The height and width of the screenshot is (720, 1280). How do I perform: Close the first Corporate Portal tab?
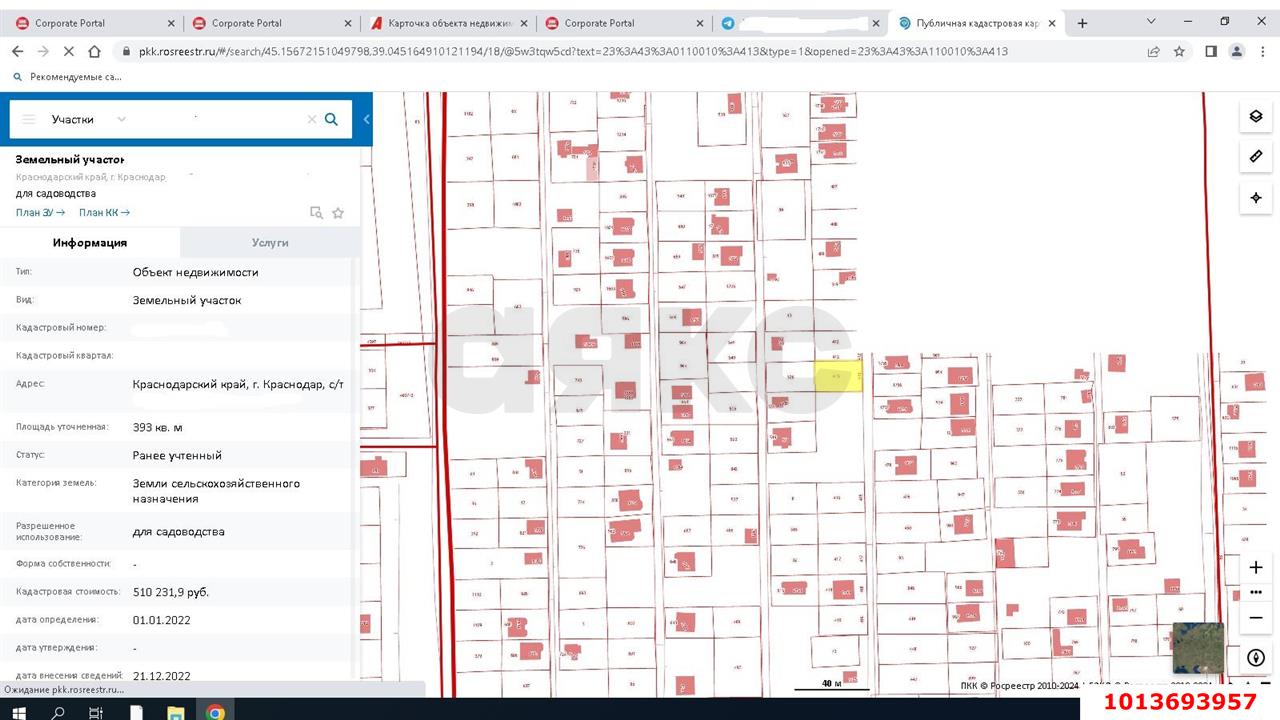click(169, 23)
